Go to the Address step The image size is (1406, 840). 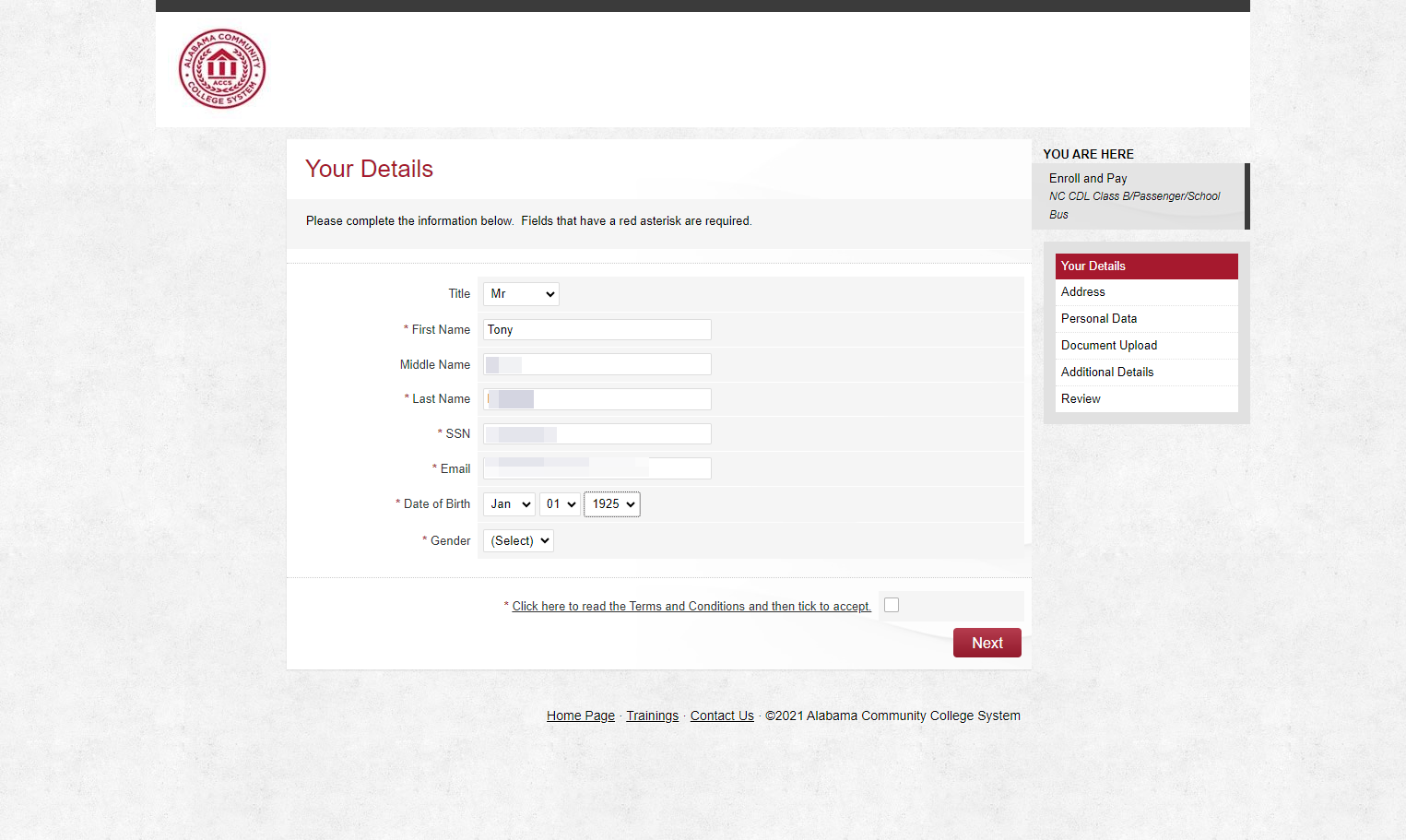coord(1146,292)
